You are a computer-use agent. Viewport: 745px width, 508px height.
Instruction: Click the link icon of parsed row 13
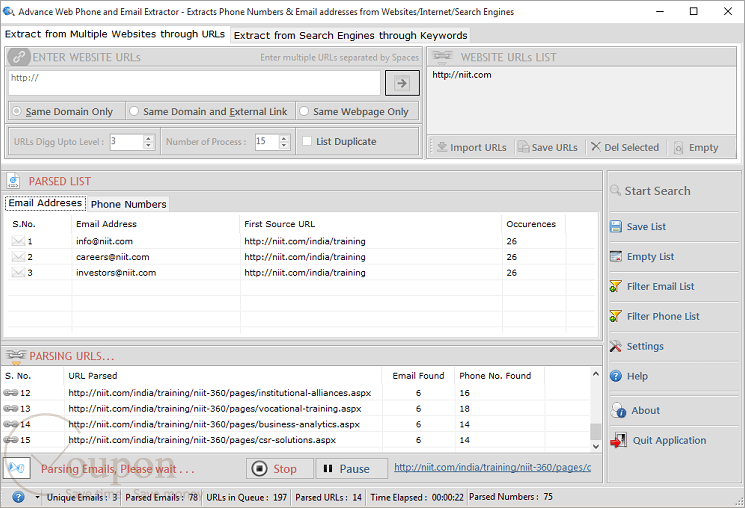[10, 408]
